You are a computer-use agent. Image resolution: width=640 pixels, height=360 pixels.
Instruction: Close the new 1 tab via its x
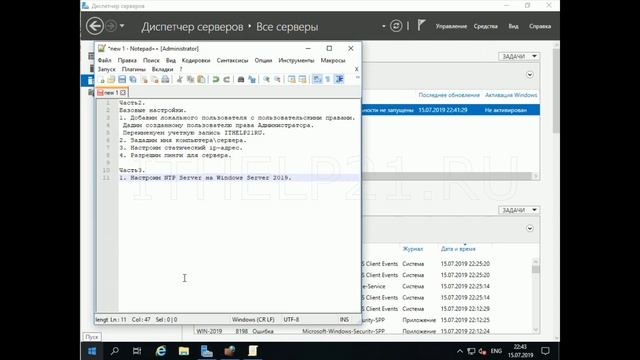pos(123,93)
